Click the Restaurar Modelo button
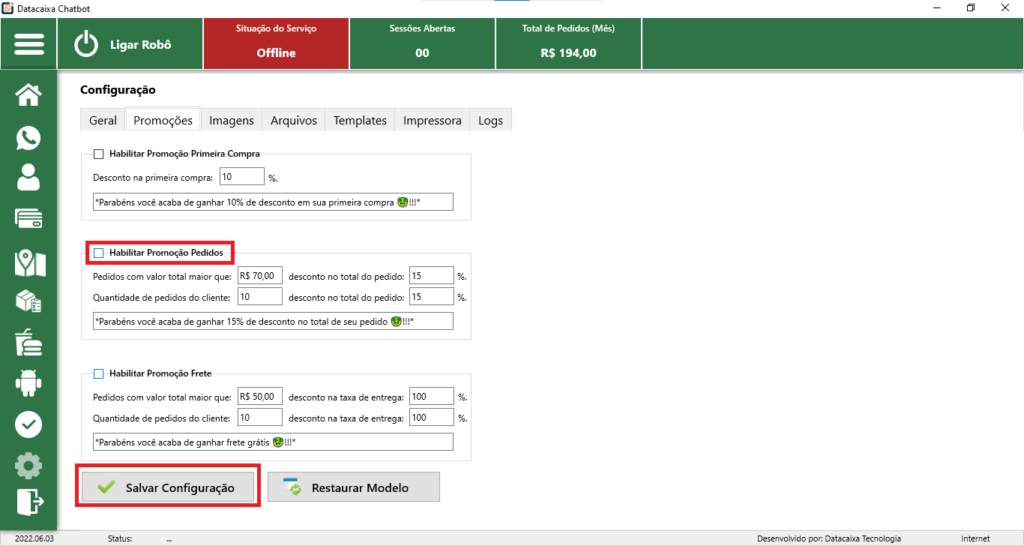 [353, 487]
